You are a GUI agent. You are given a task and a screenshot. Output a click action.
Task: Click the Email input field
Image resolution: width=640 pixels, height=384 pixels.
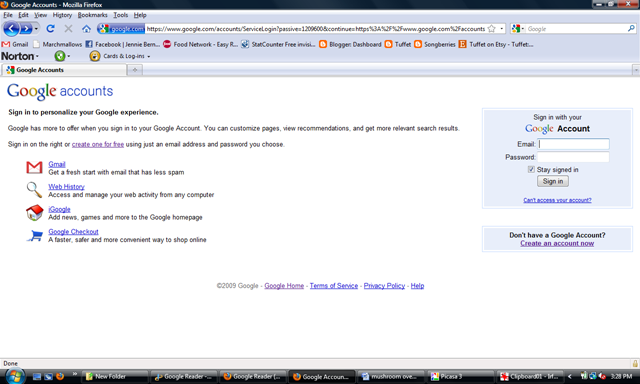[573, 144]
